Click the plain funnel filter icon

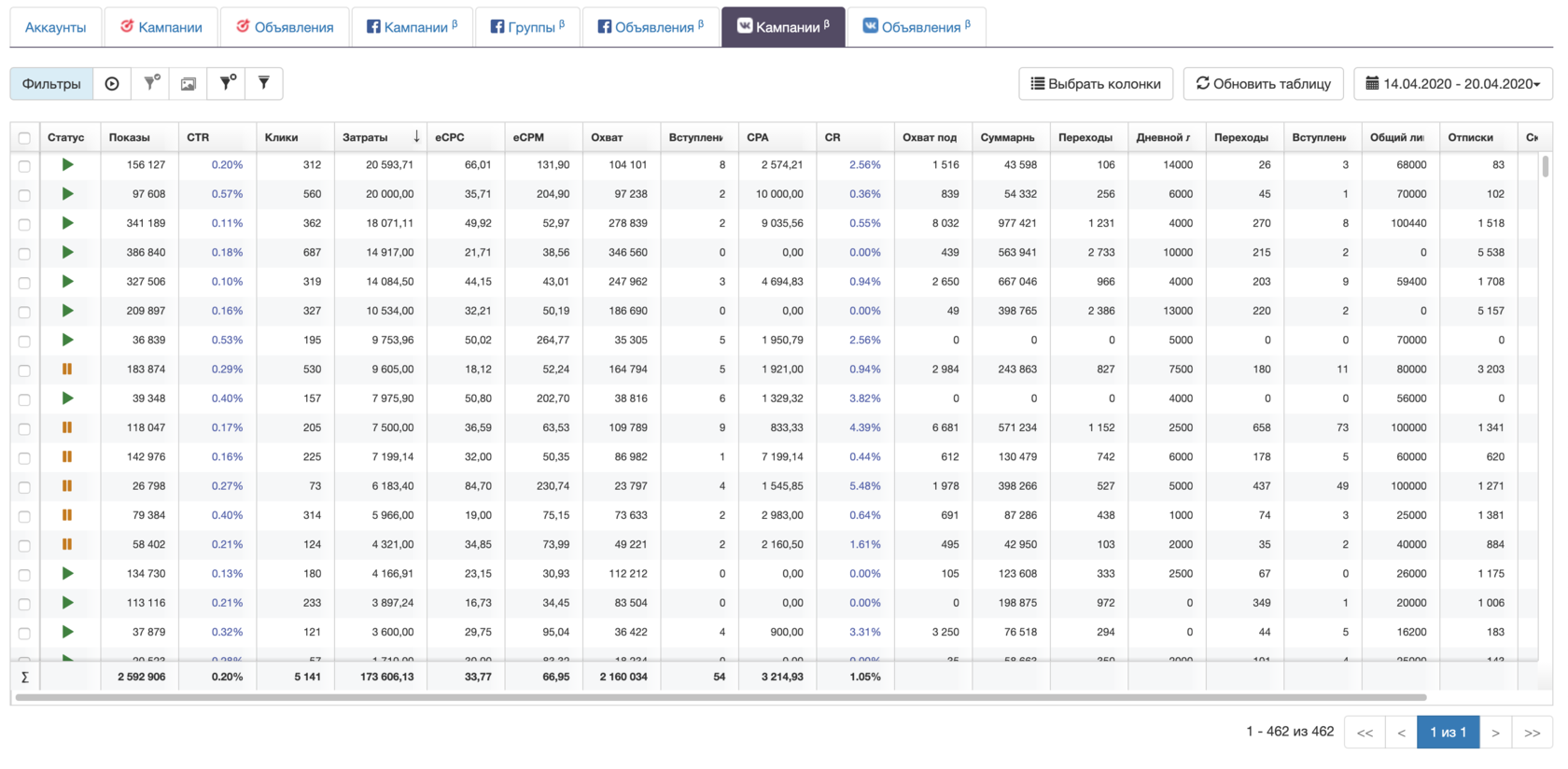point(264,84)
